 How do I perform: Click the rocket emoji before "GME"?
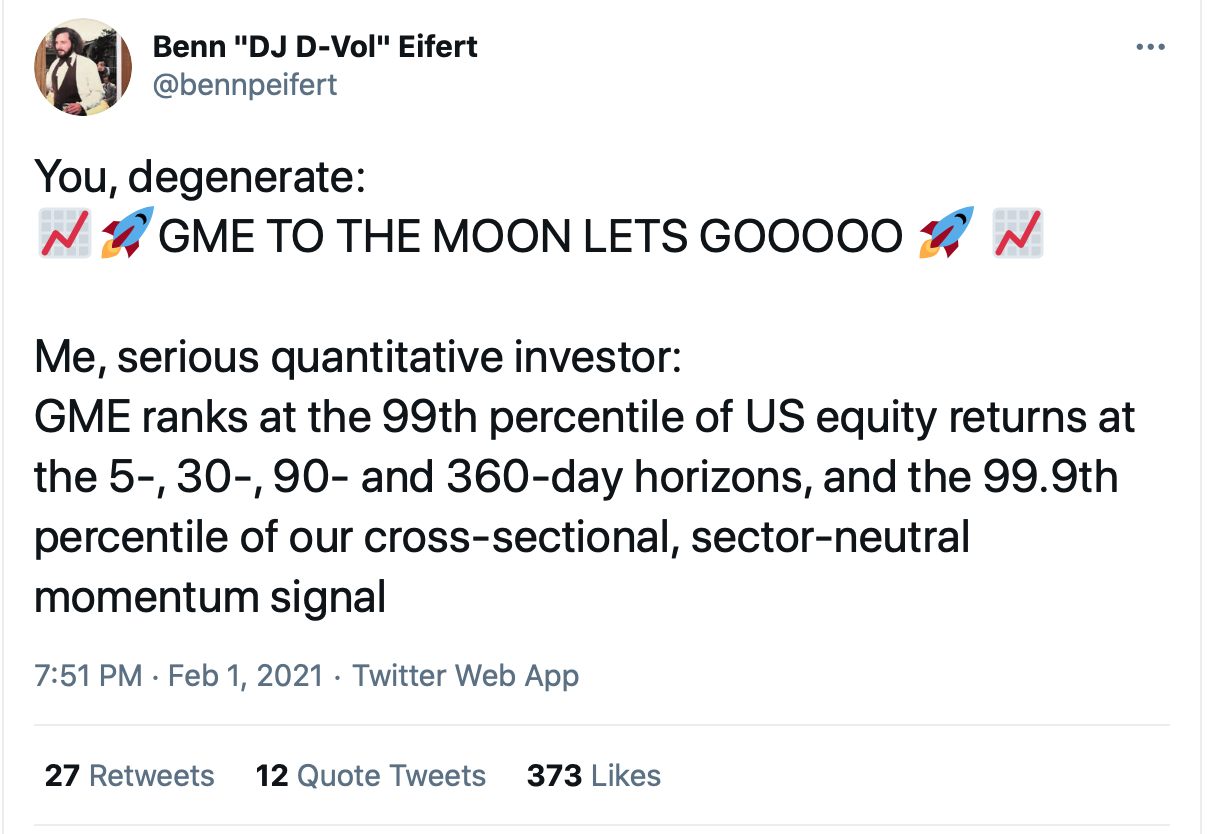click(127, 234)
